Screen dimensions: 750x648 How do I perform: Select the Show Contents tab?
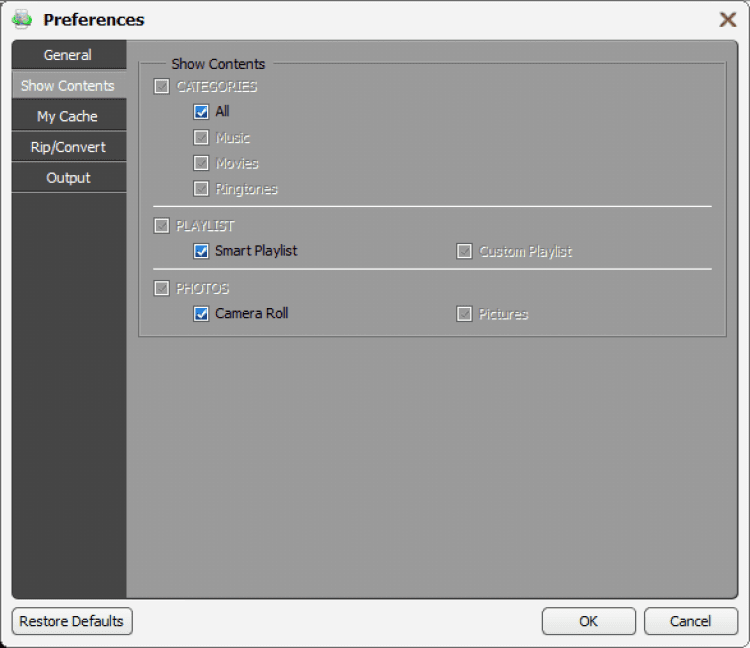pos(68,86)
